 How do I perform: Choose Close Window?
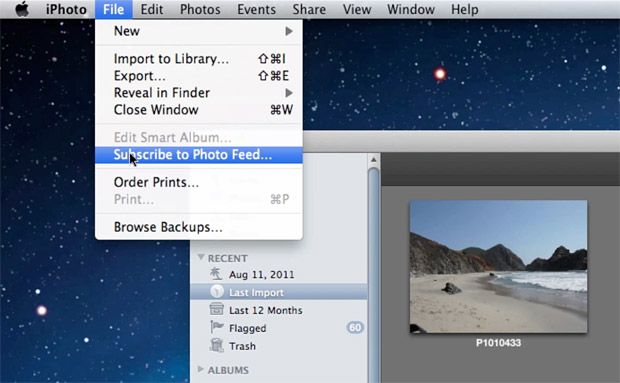pyautogui.click(x=199, y=110)
